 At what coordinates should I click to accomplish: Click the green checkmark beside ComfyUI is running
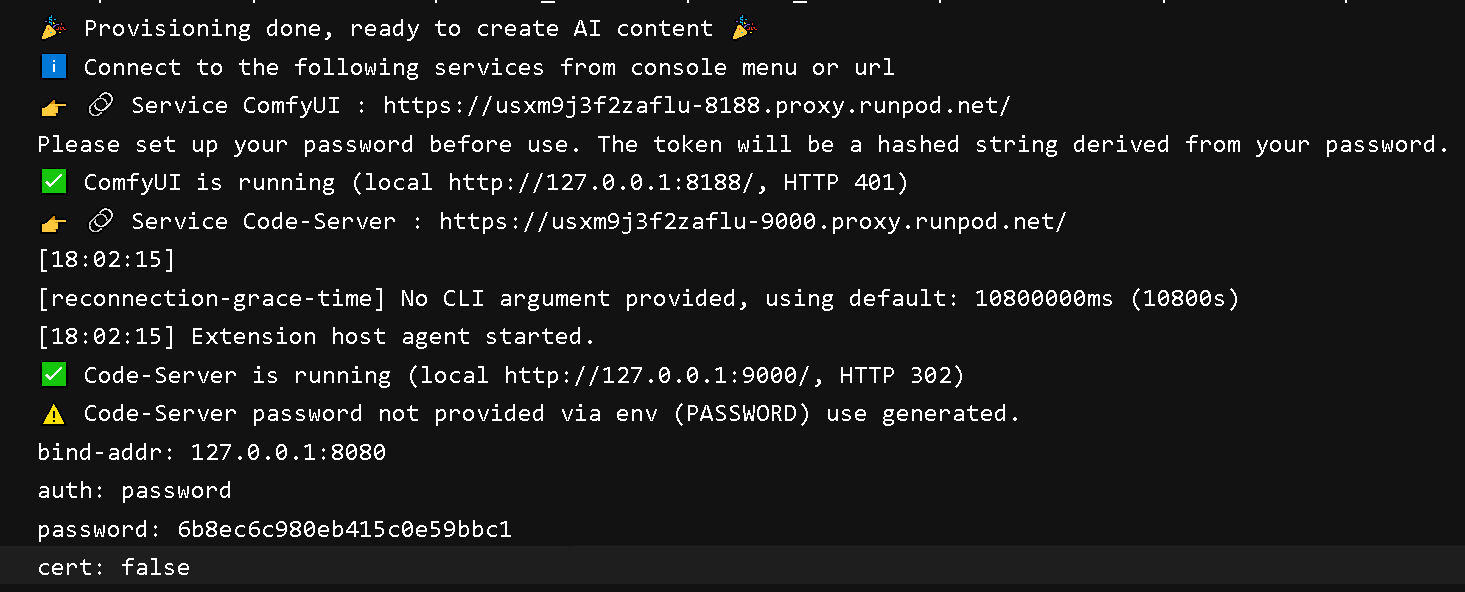point(54,182)
